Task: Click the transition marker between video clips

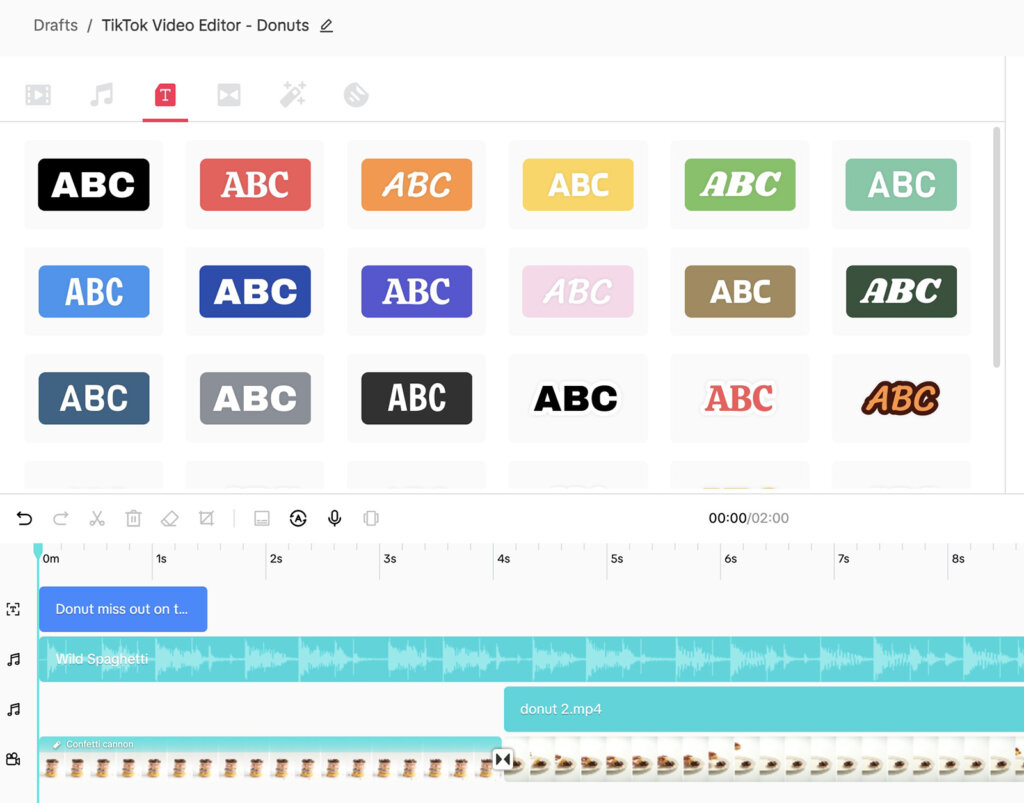Action: [x=502, y=759]
